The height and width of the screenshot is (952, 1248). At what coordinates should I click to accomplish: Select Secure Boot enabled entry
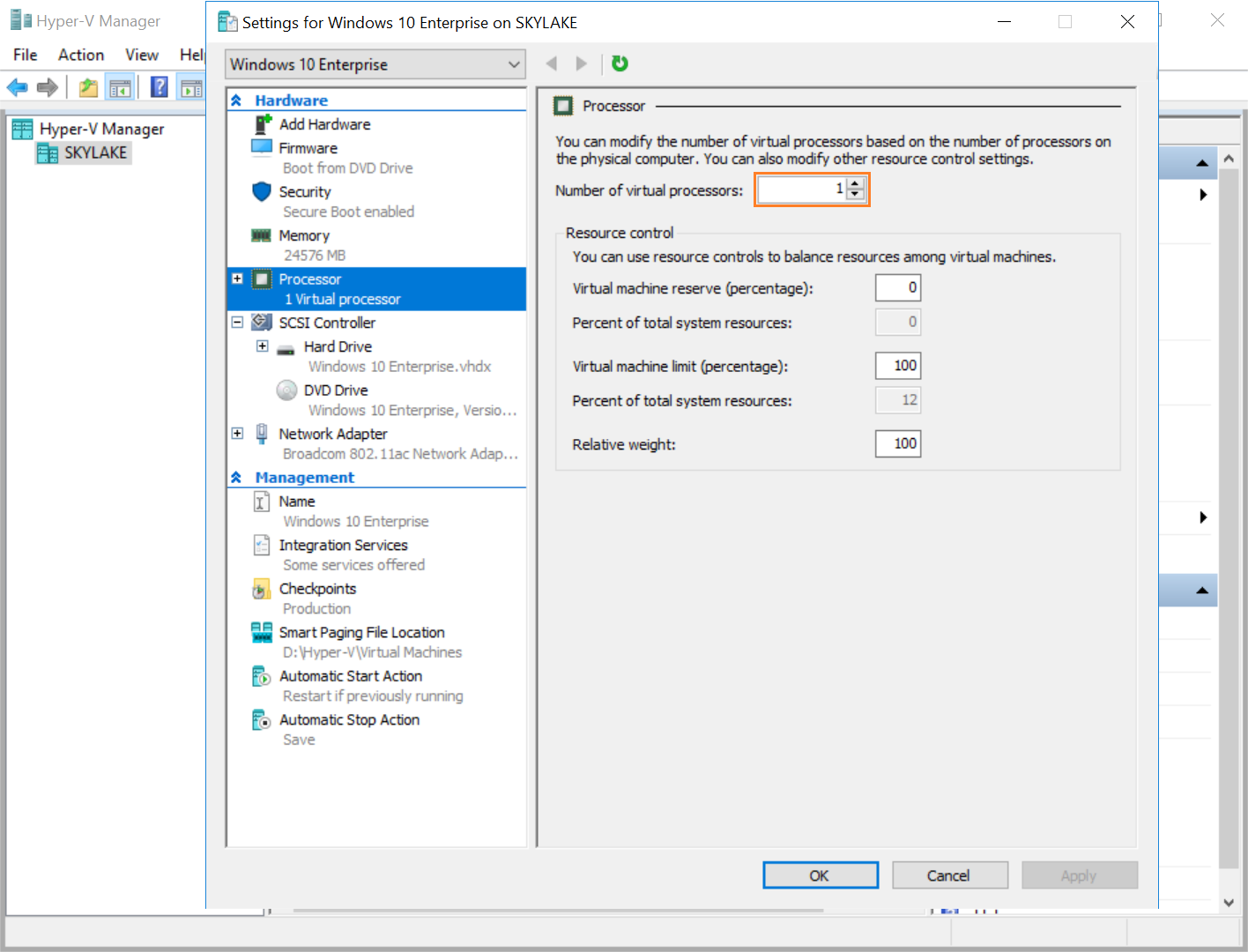pyautogui.click(x=348, y=212)
